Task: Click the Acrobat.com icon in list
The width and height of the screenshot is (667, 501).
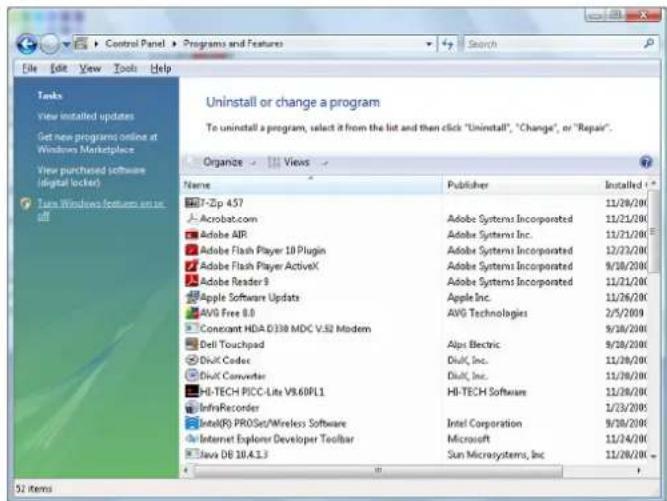Action: tap(192, 219)
